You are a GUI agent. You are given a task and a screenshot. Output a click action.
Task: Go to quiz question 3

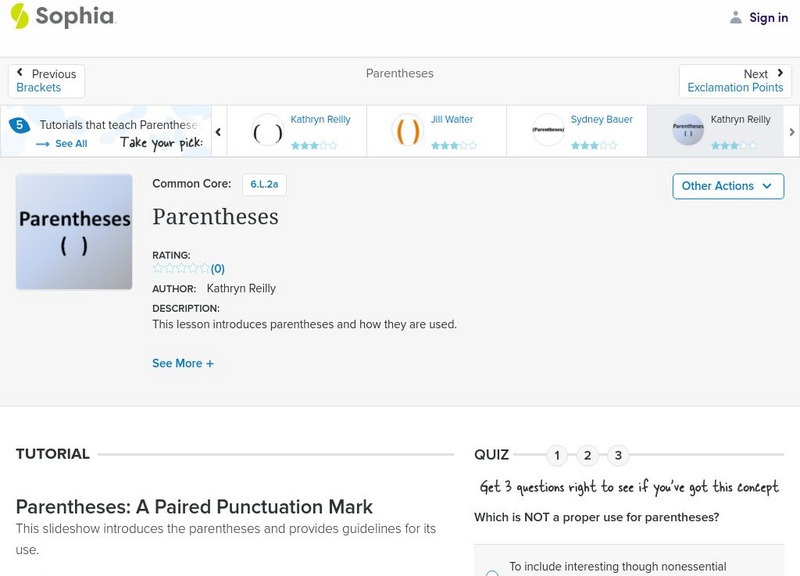point(618,456)
